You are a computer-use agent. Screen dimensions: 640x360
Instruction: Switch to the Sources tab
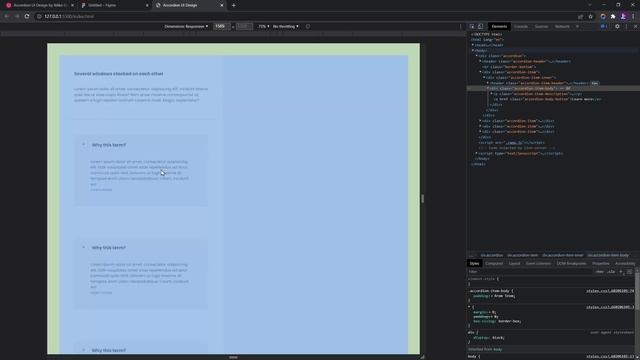541,26
